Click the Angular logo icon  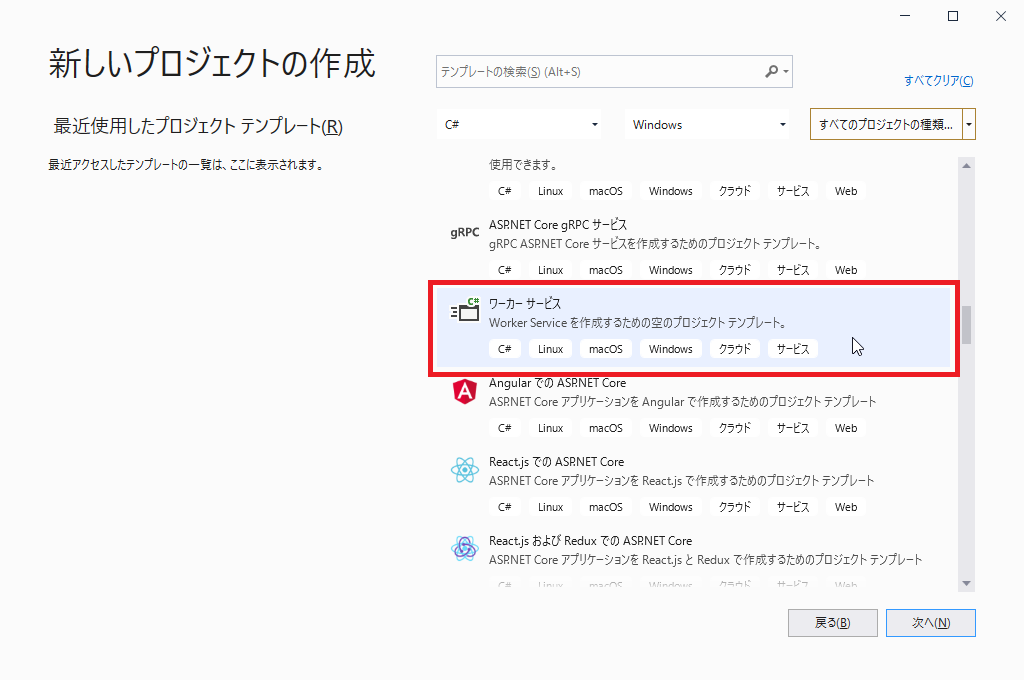click(464, 391)
